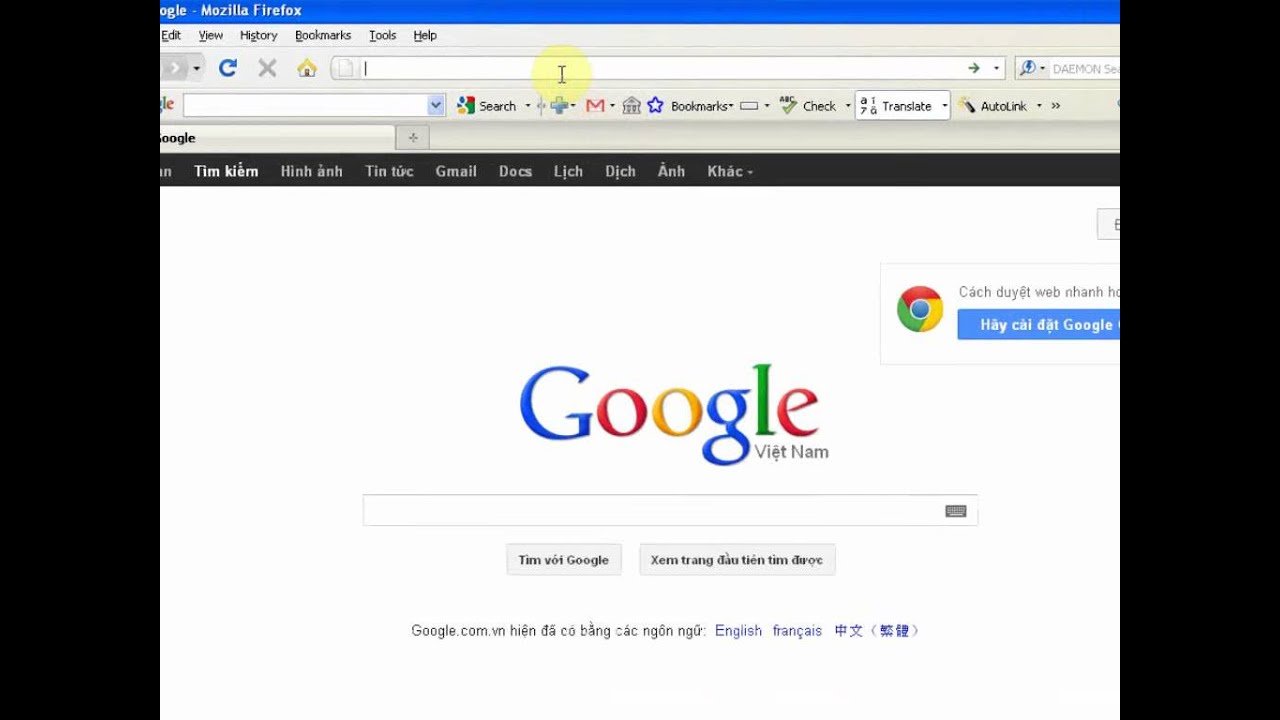
Task: Open Gmail from the toolbar M icon
Action: (x=595, y=105)
